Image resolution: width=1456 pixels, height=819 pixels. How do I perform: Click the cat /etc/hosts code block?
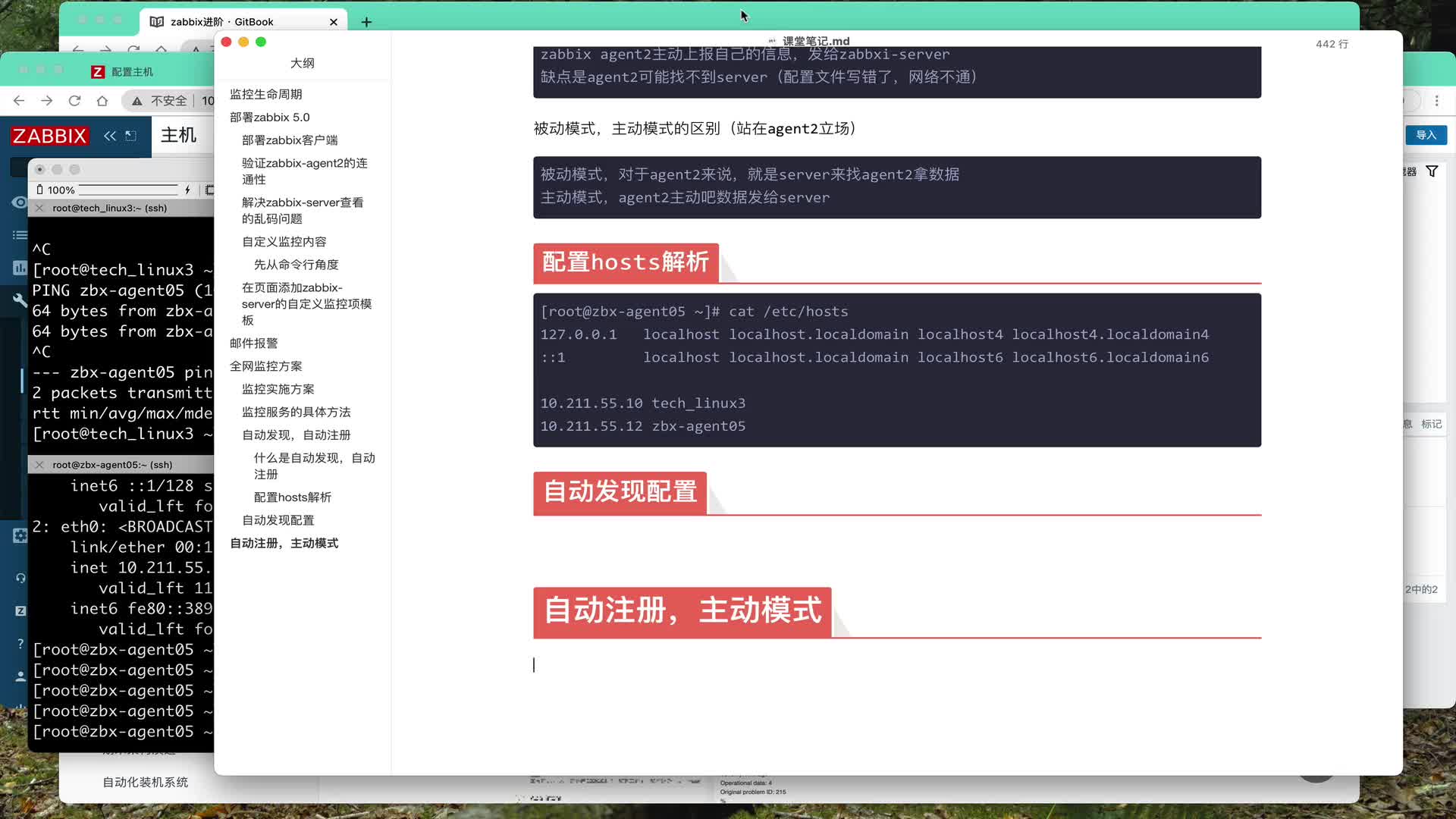897,370
